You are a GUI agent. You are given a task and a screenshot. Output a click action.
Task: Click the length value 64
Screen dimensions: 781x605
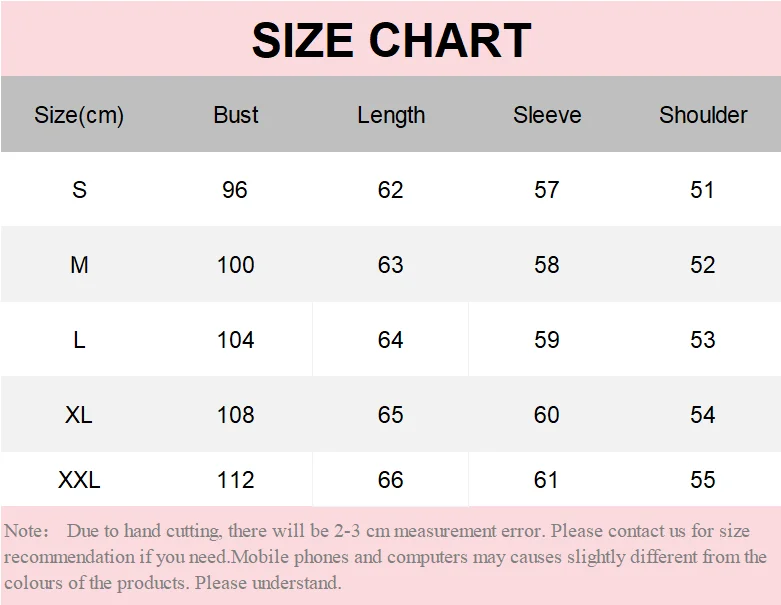[390, 340]
